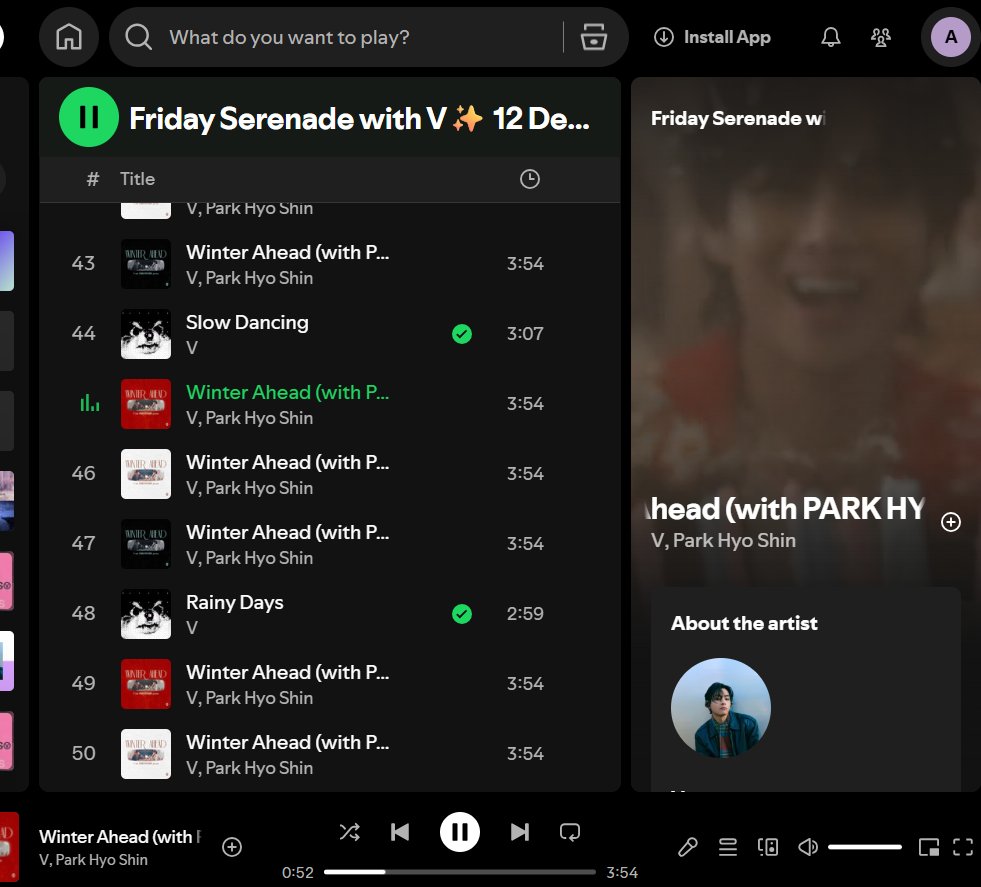The width and height of the screenshot is (981, 887).
Task: Open the playback Queue panel
Action: pos(728,846)
